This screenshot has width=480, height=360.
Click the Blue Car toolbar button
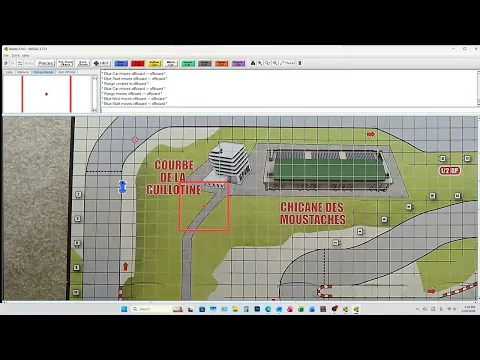121,63
